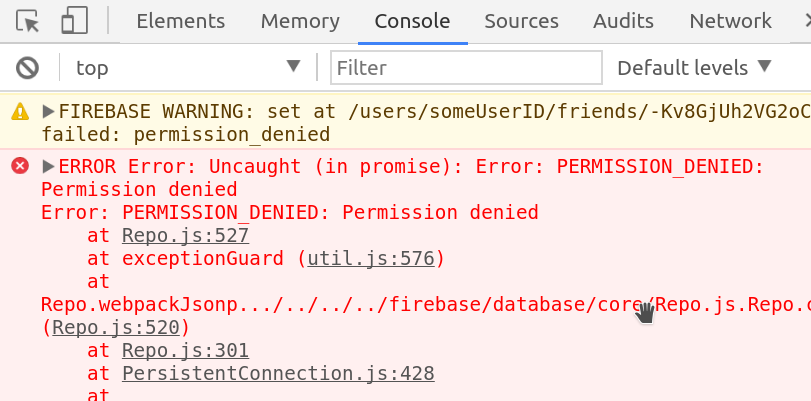The height and width of the screenshot is (401, 811).
Task: Open the util.js:576 source link
Action: click(x=370, y=259)
